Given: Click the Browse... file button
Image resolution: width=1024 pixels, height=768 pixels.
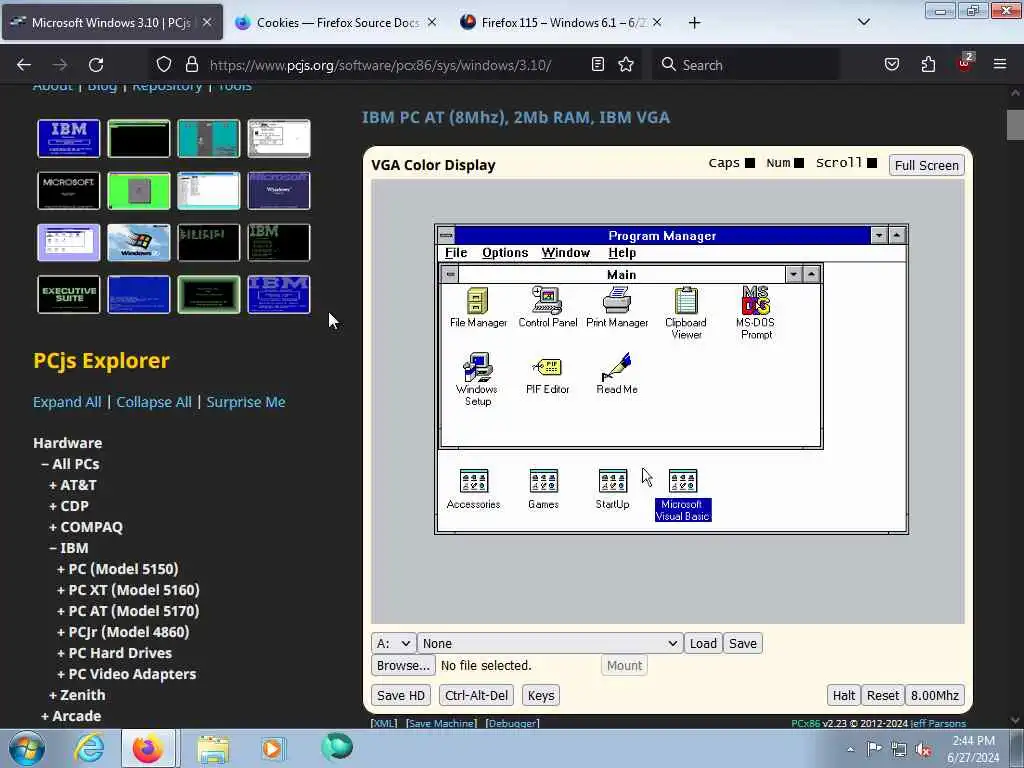Looking at the screenshot, I should tap(403, 665).
